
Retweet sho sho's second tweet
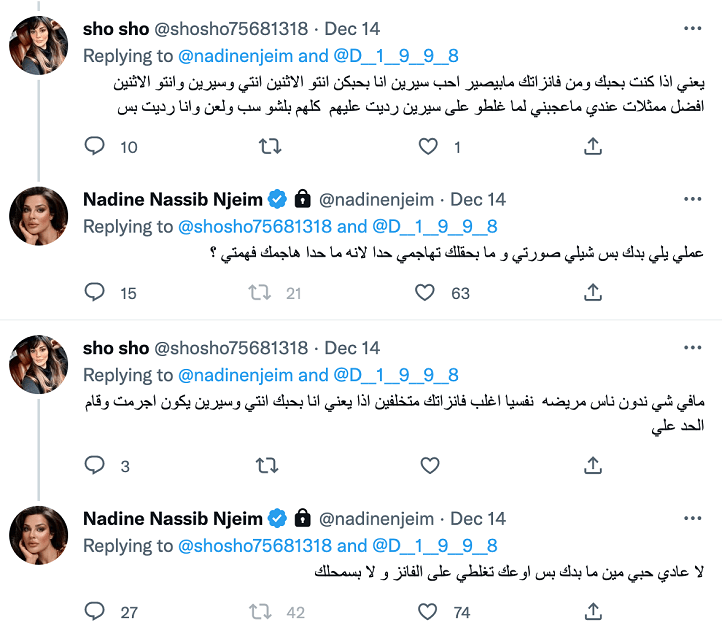(x=269, y=466)
